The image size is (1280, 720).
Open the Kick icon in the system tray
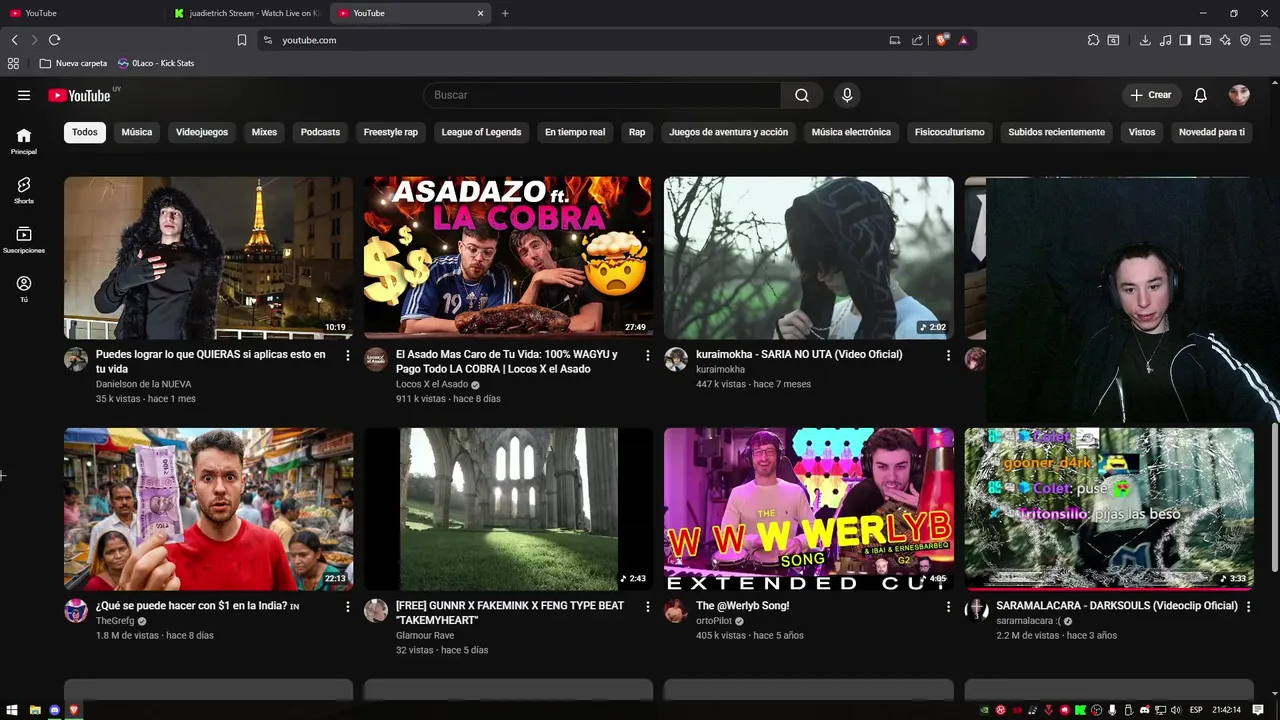(1080, 710)
